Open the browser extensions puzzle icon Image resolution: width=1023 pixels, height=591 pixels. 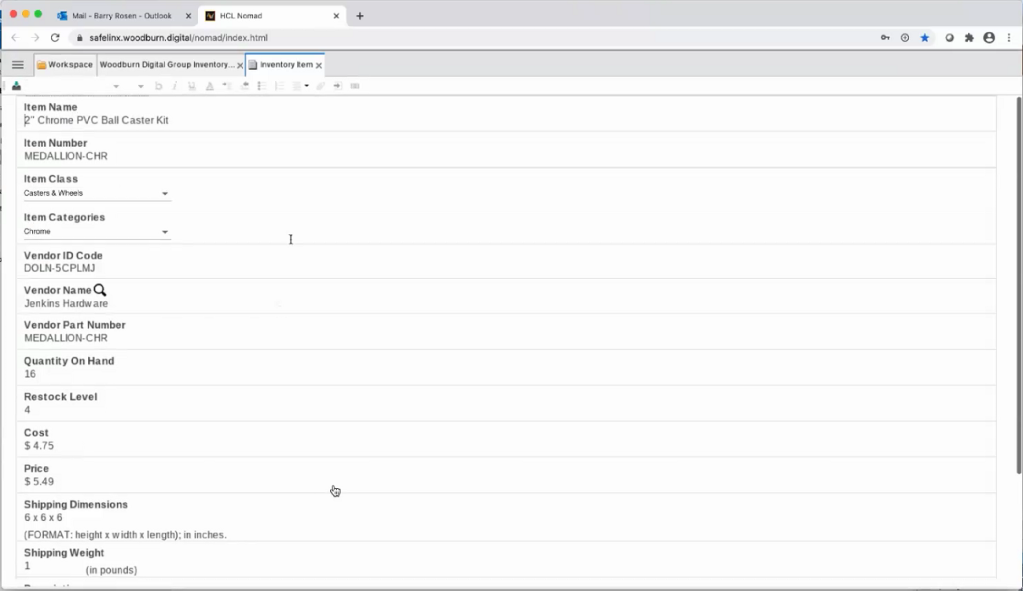pyautogui.click(x=968, y=38)
